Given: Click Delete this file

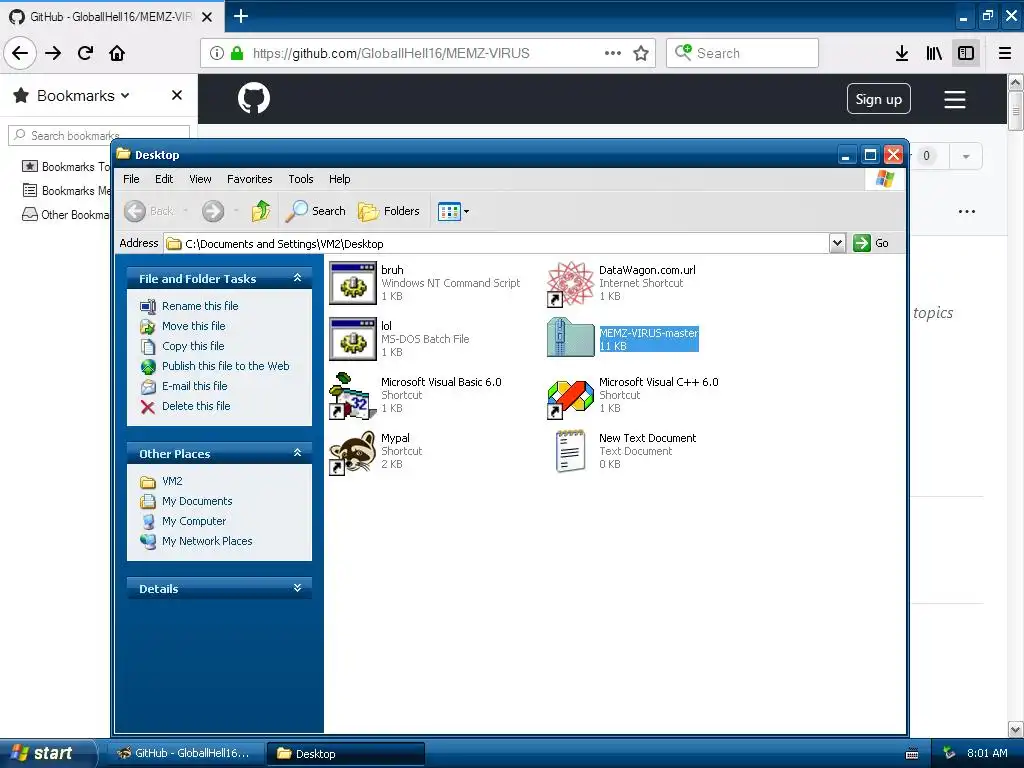Looking at the screenshot, I should pyautogui.click(x=196, y=406).
